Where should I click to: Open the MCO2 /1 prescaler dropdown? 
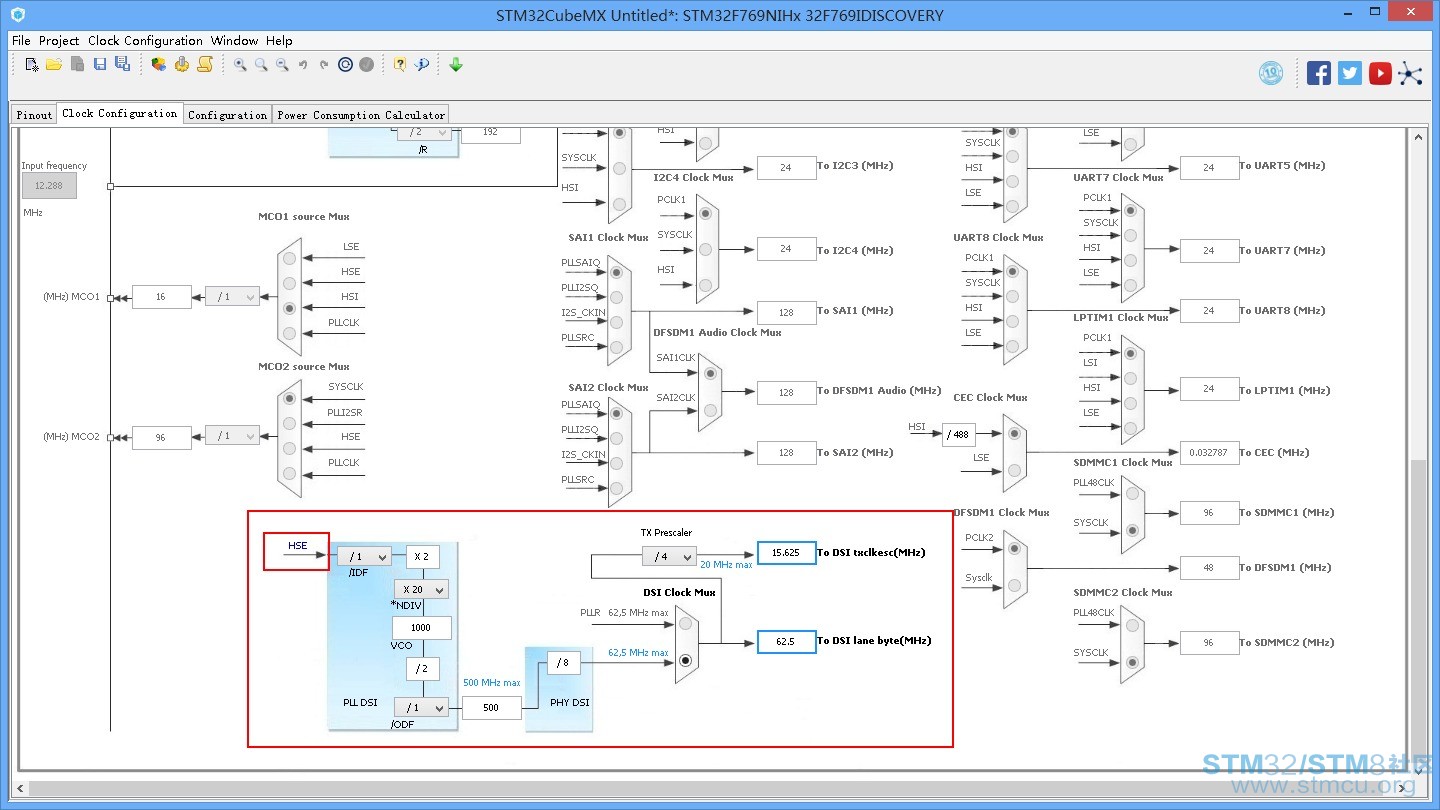click(232, 437)
